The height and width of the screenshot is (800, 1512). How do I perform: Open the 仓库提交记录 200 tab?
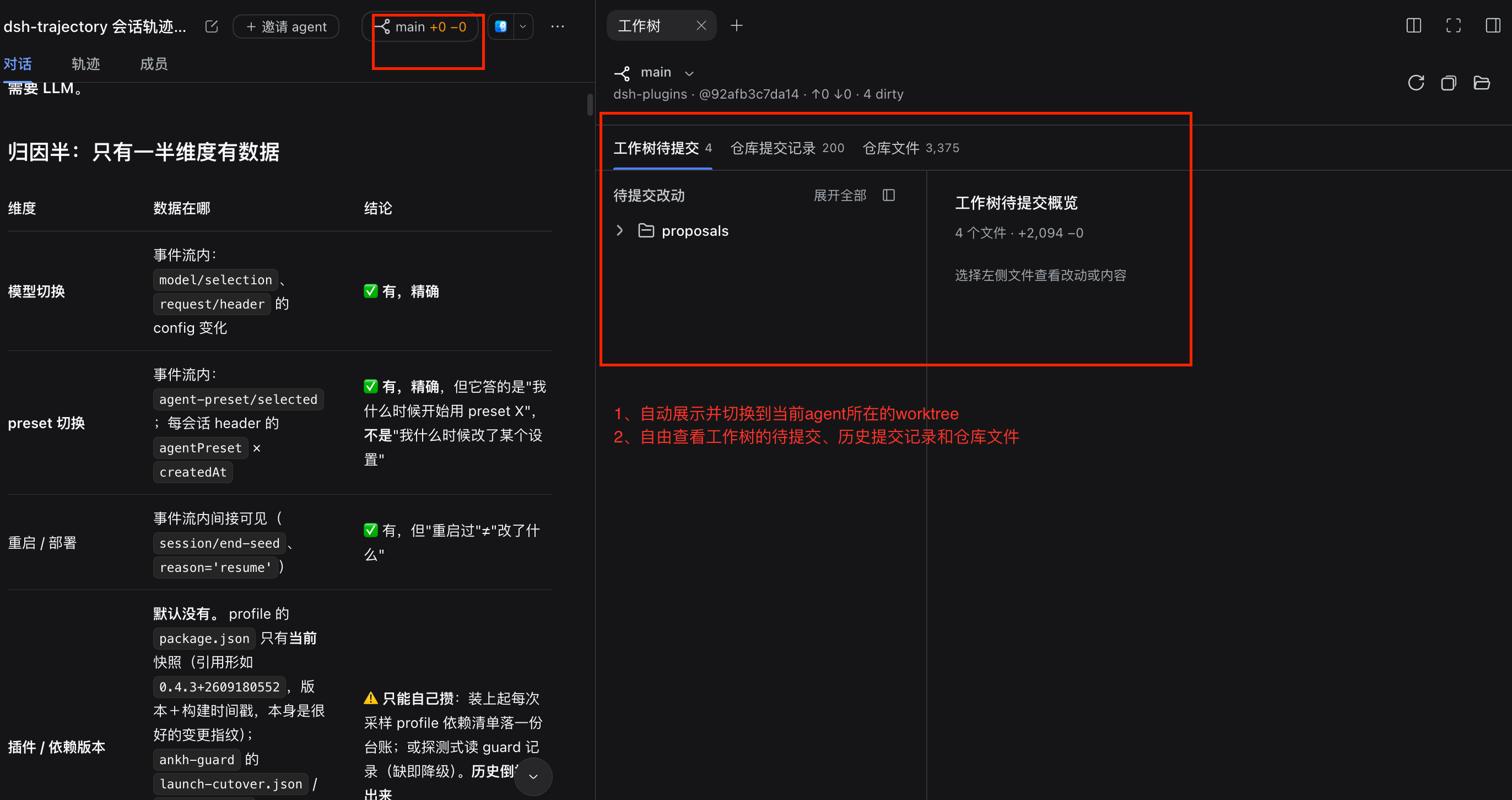coord(787,148)
